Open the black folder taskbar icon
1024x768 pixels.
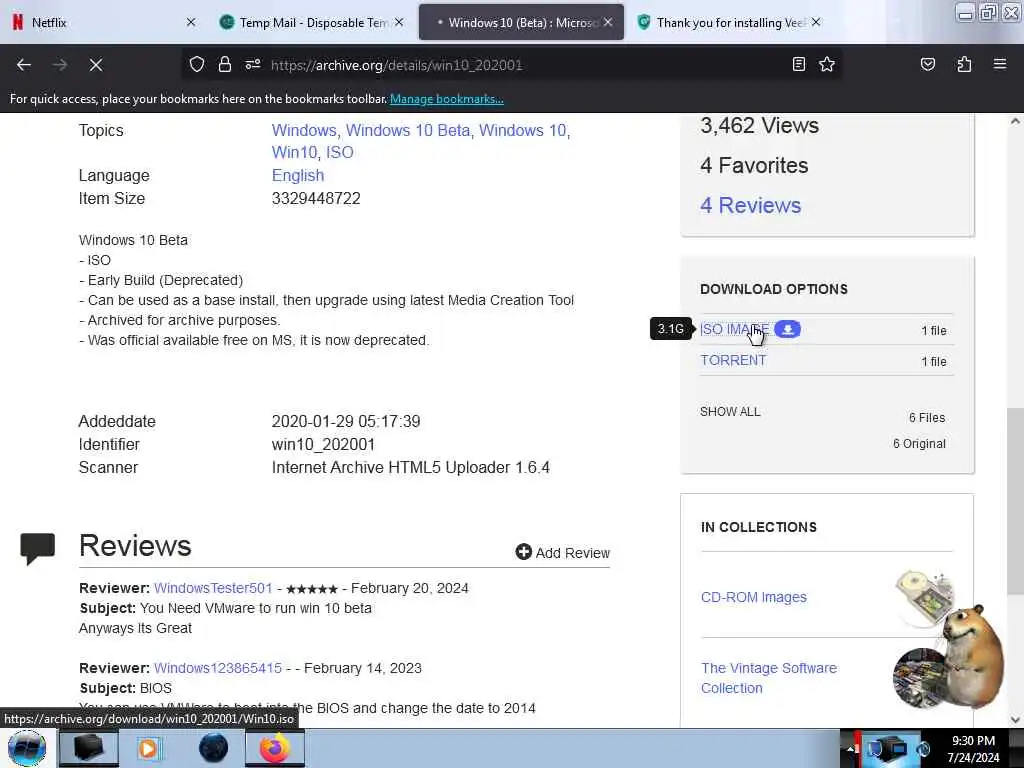[89, 748]
